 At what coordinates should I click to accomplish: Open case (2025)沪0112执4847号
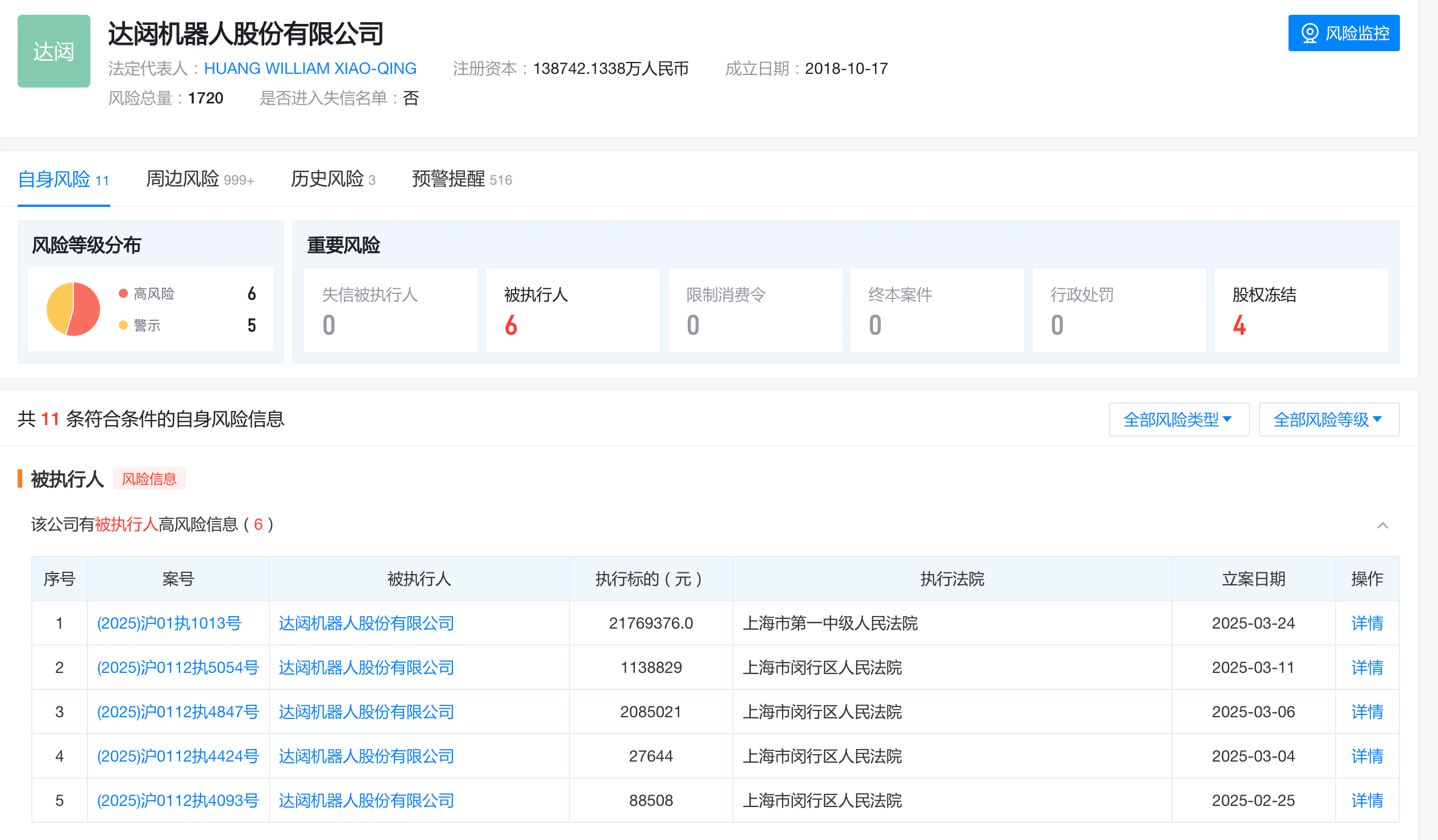177,712
